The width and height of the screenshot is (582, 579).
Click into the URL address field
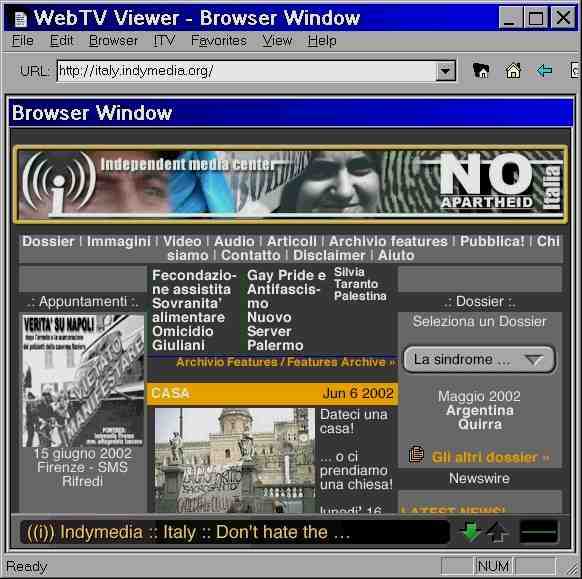(246, 71)
